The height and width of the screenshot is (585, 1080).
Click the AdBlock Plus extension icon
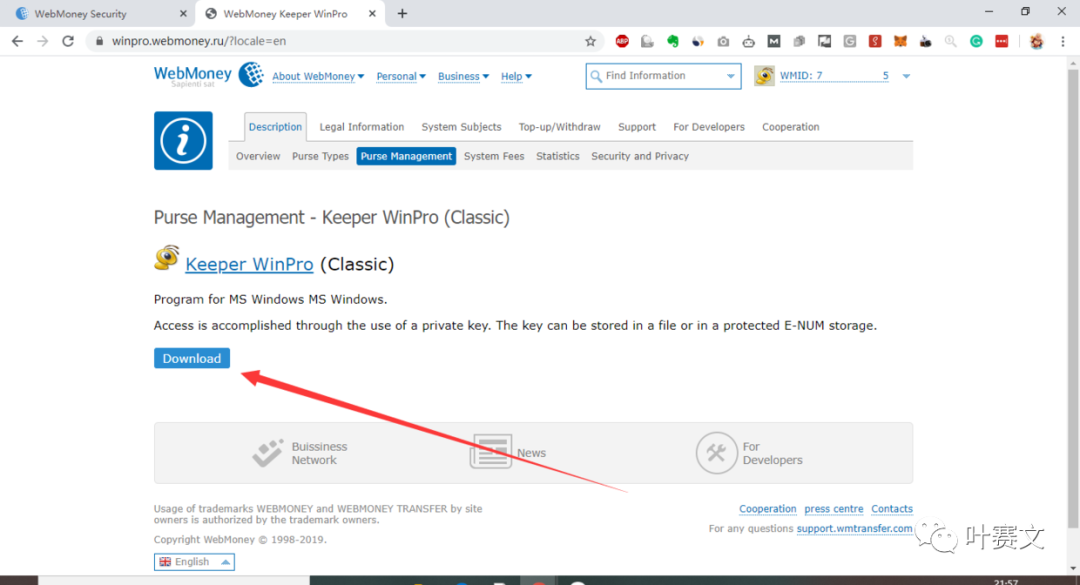tap(622, 41)
